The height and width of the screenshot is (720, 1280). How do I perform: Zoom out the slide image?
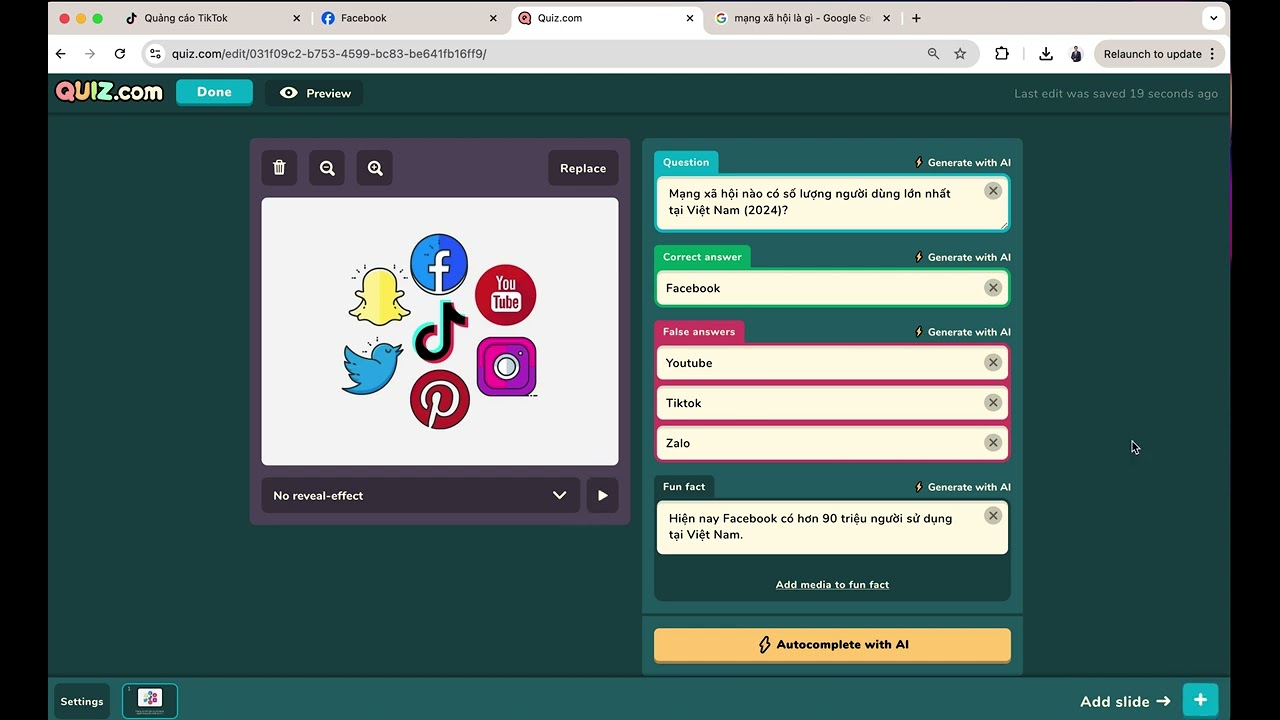click(x=327, y=168)
